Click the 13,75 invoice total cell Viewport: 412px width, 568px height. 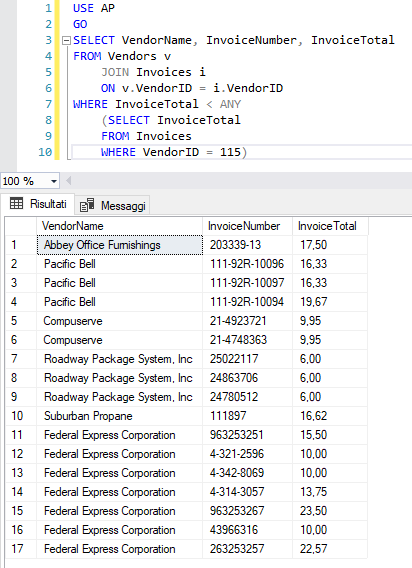click(330, 492)
